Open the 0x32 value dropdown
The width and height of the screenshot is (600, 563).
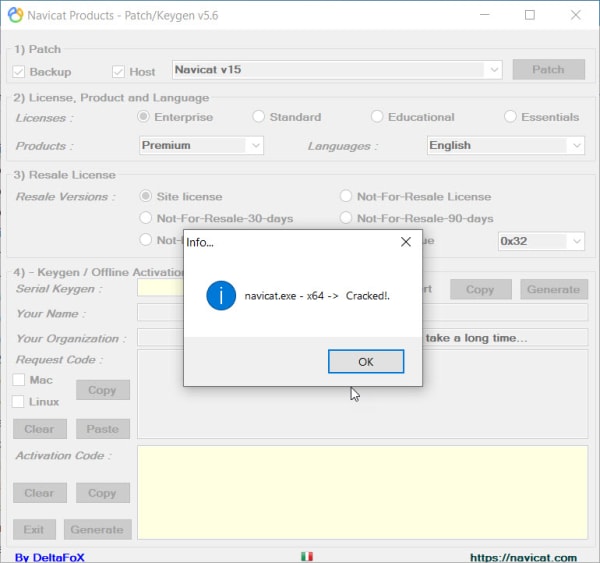541,241
